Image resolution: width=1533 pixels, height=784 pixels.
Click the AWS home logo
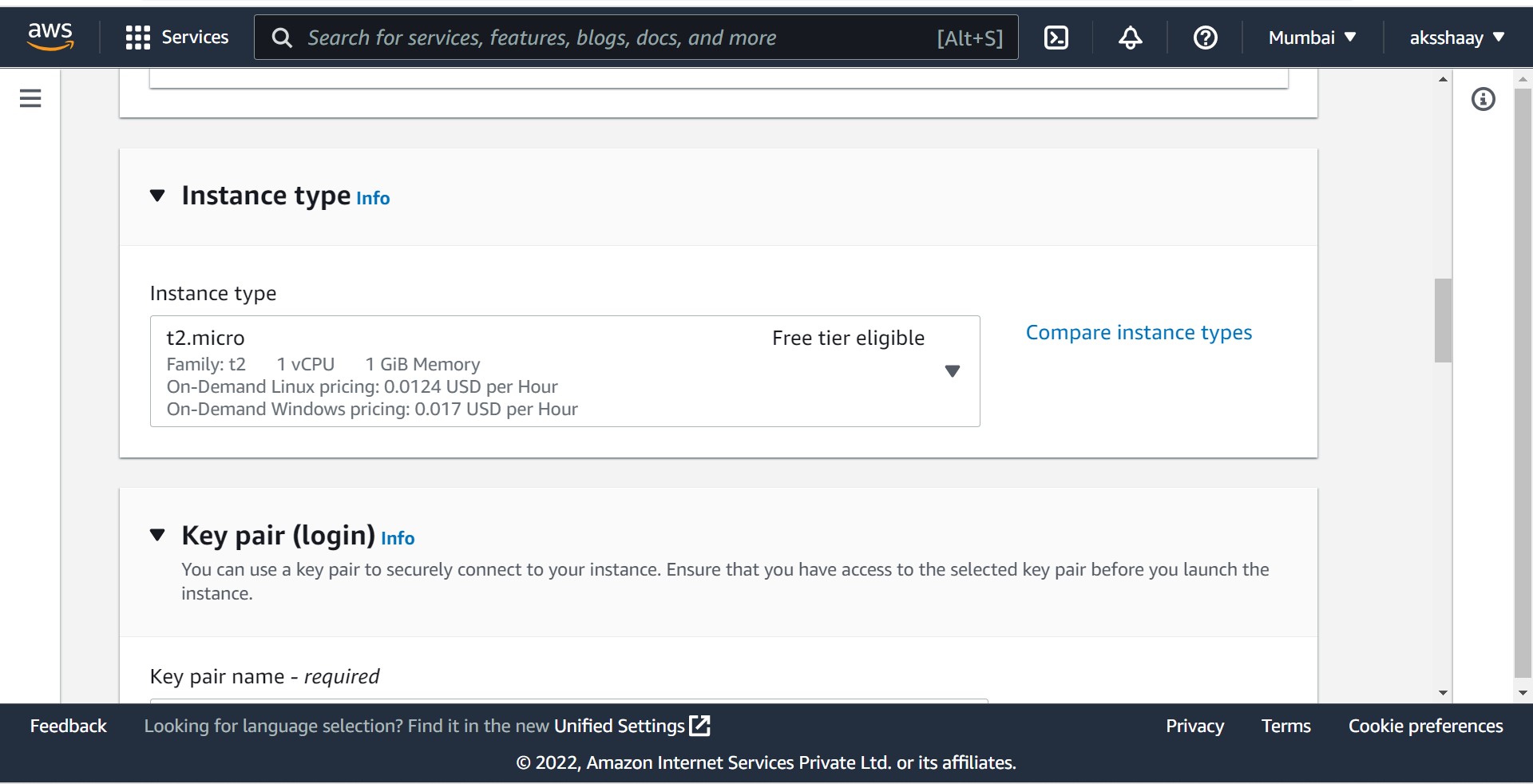pyautogui.click(x=50, y=35)
